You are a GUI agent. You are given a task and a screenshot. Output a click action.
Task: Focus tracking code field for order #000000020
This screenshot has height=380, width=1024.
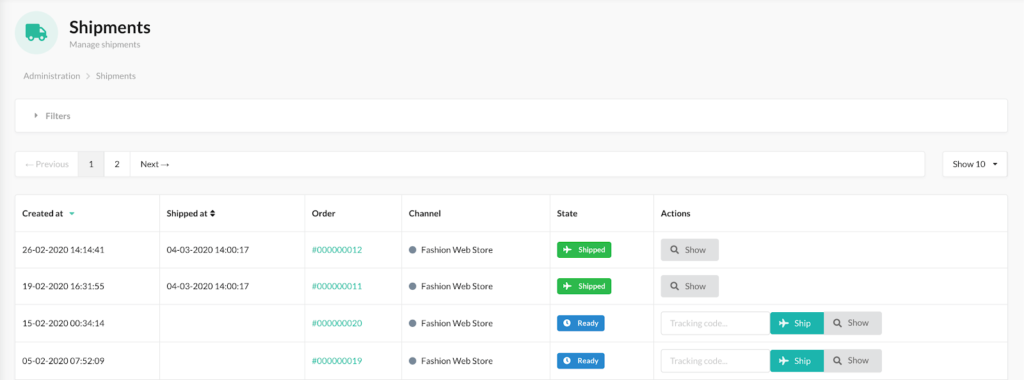pyautogui.click(x=715, y=323)
